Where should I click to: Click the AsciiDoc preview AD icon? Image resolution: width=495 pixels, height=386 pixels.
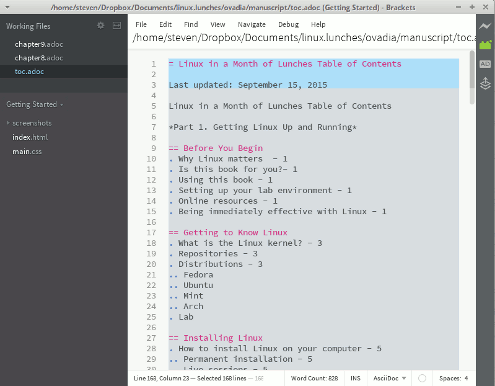click(485, 64)
